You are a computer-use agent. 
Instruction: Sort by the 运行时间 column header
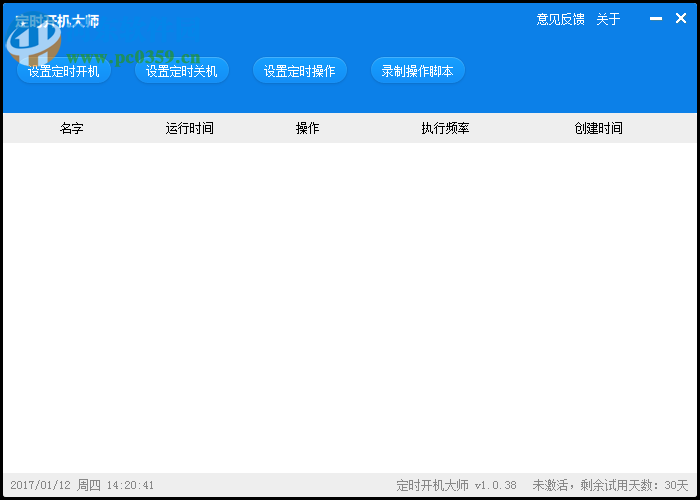pos(189,129)
